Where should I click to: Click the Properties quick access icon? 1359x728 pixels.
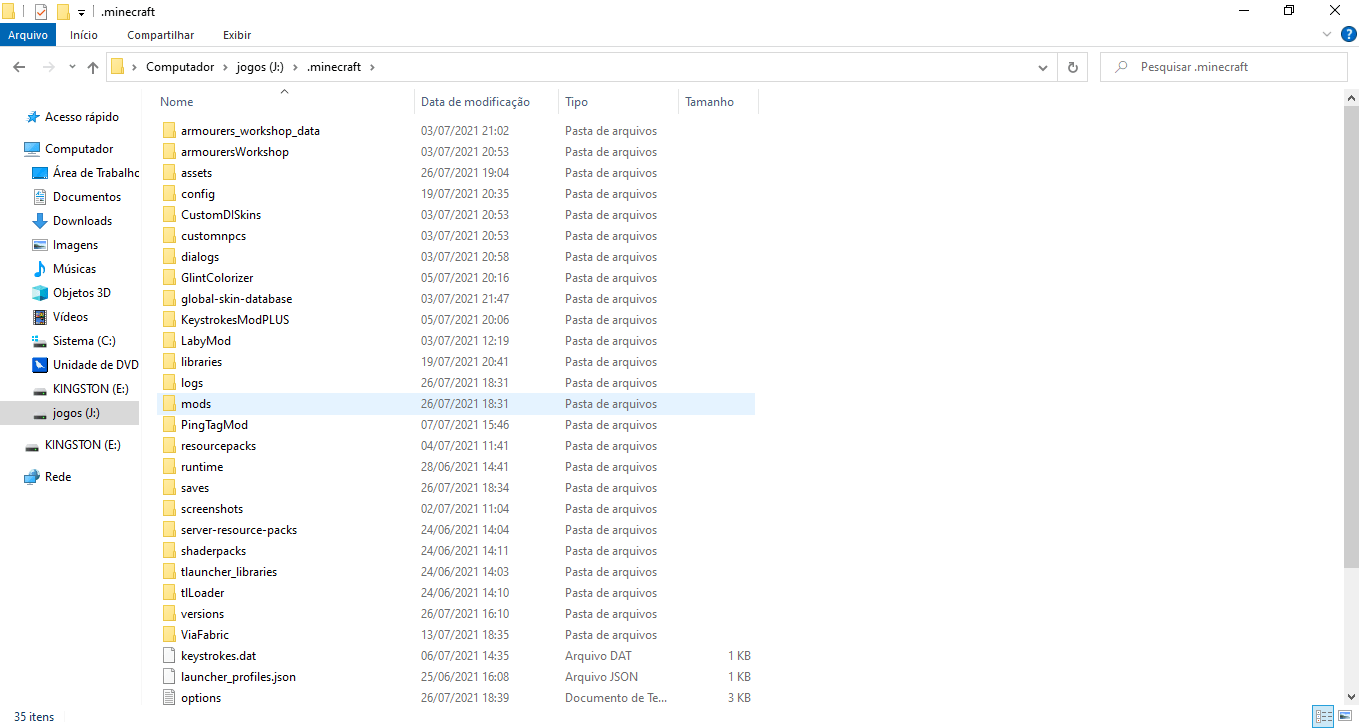click(x=41, y=12)
